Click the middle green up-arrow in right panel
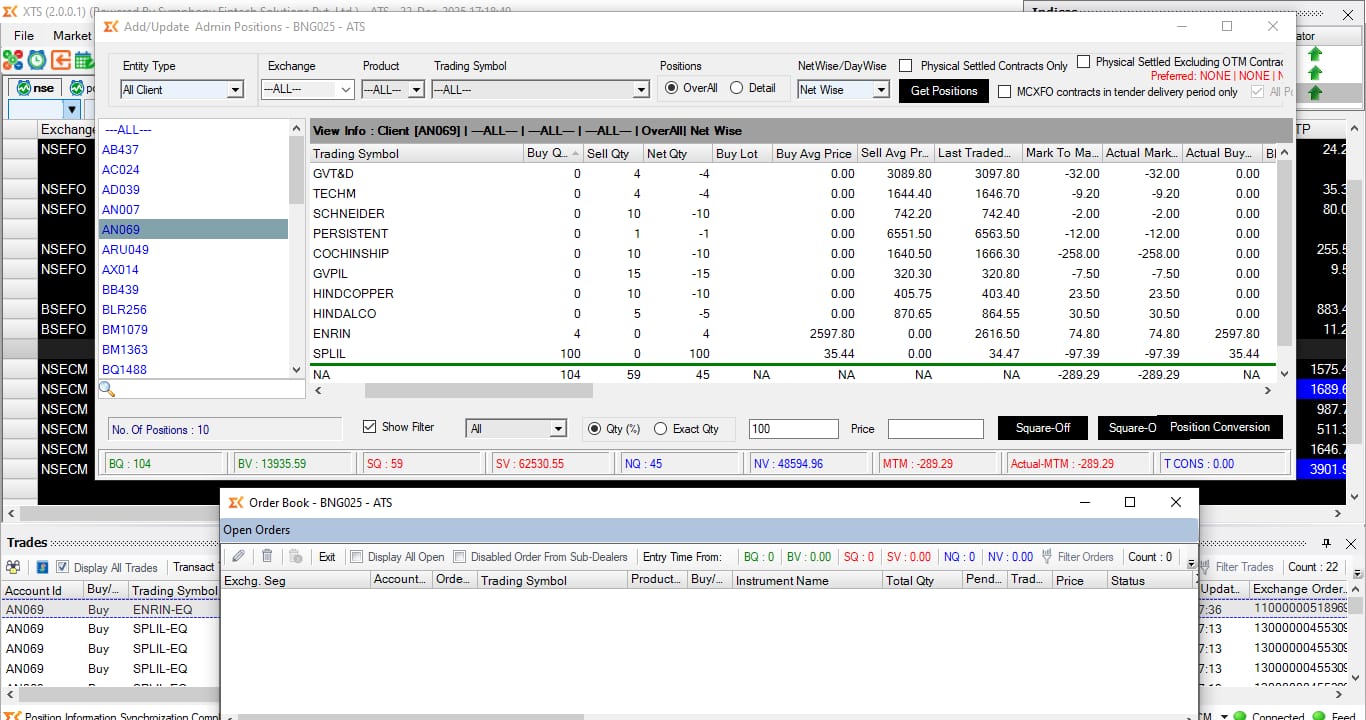Image resolution: width=1366 pixels, height=720 pixels. (1315, 73)
